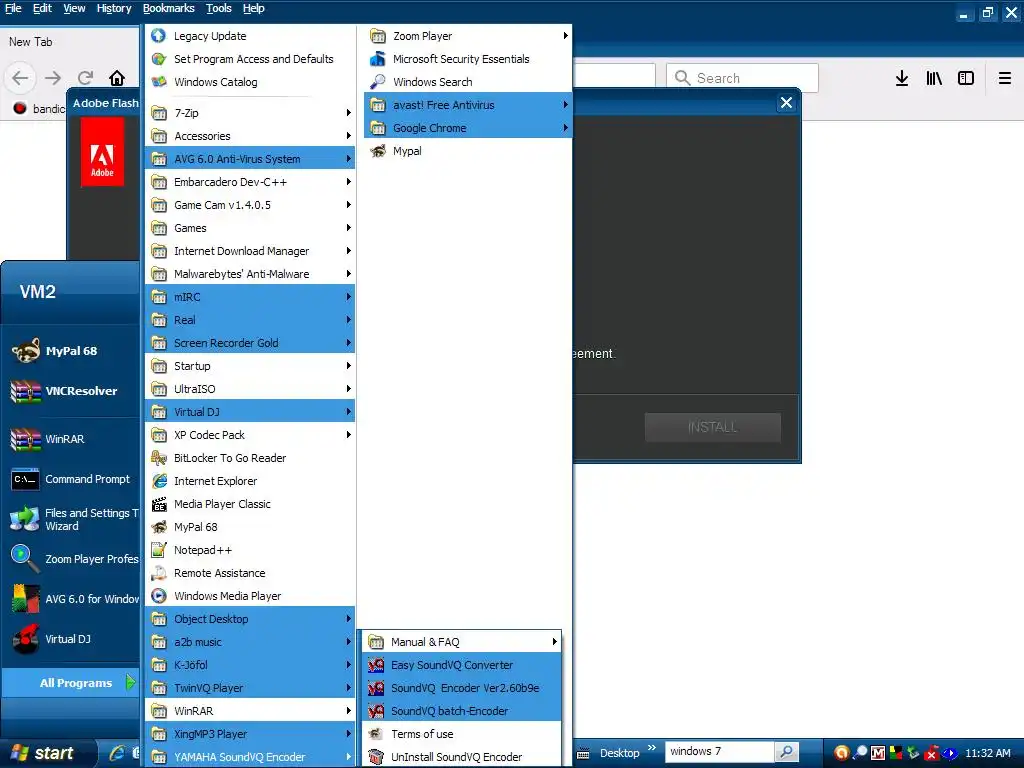The width and height of the screenshot is (1024, 768).
Task: Open Set Program Access and Defaults
Action: point(250,59)
